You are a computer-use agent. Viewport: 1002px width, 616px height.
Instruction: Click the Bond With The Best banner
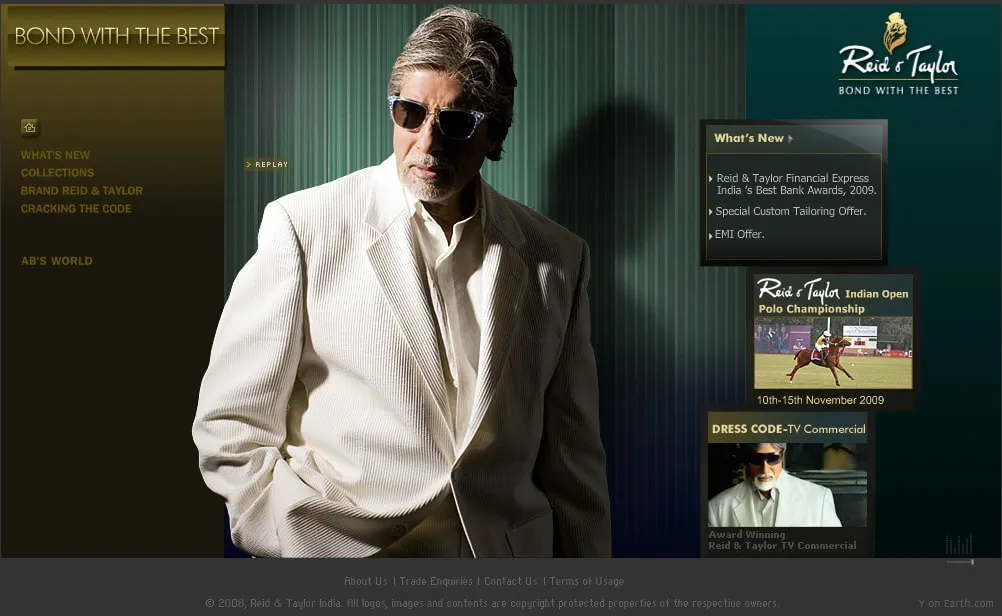116,36
